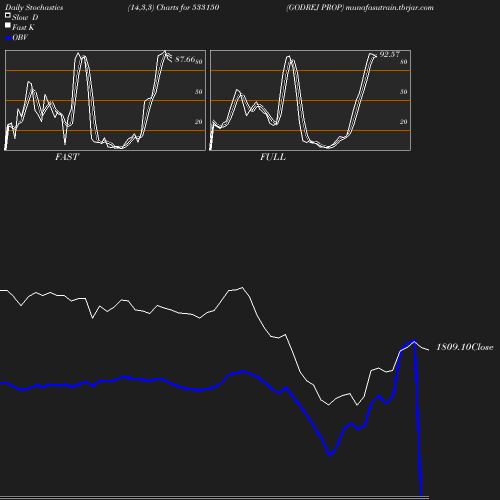Image resolution: width=500 pixels, height=500 pixels.
Task: Click the 87.66 value in FAST chart
Action: (x=185, y=59)
